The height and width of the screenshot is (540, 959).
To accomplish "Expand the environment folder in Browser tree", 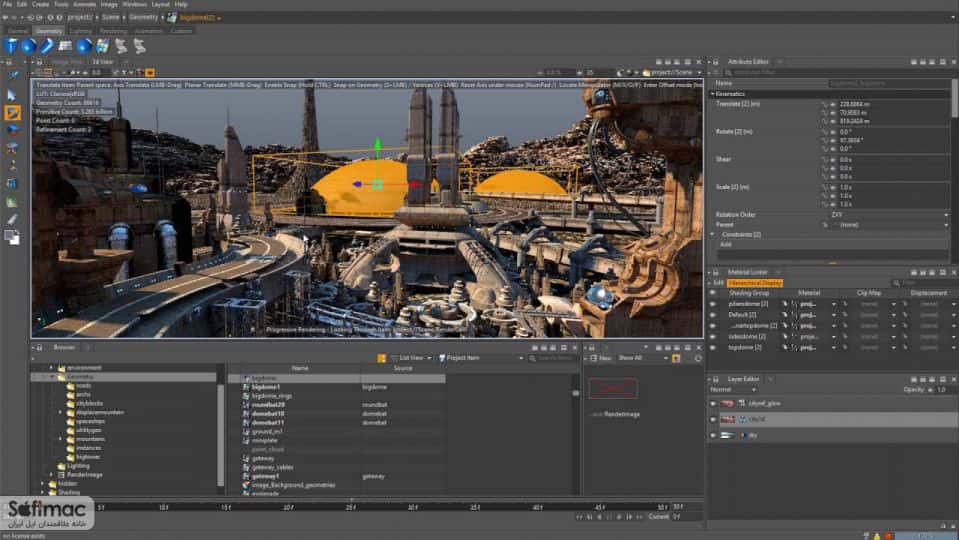I will [51, 368].
